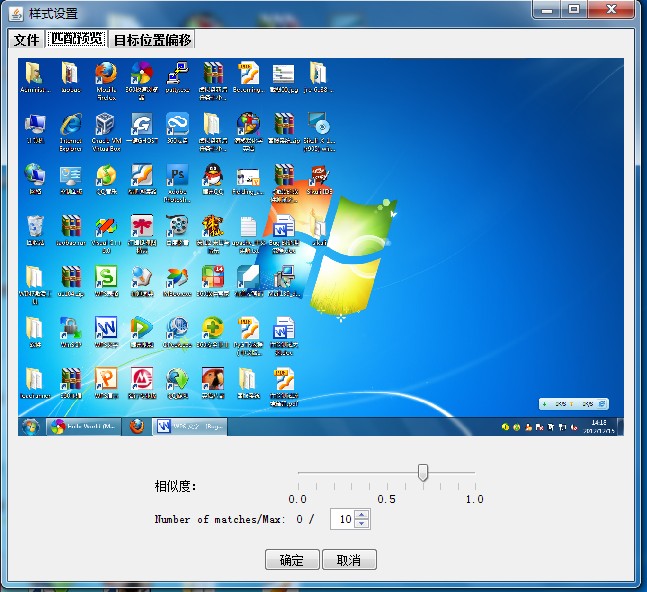Screen dimensions: 647x592
Task: Decrease max matches with down arrow
Action: pyautogui.click(x=362, y=524)
